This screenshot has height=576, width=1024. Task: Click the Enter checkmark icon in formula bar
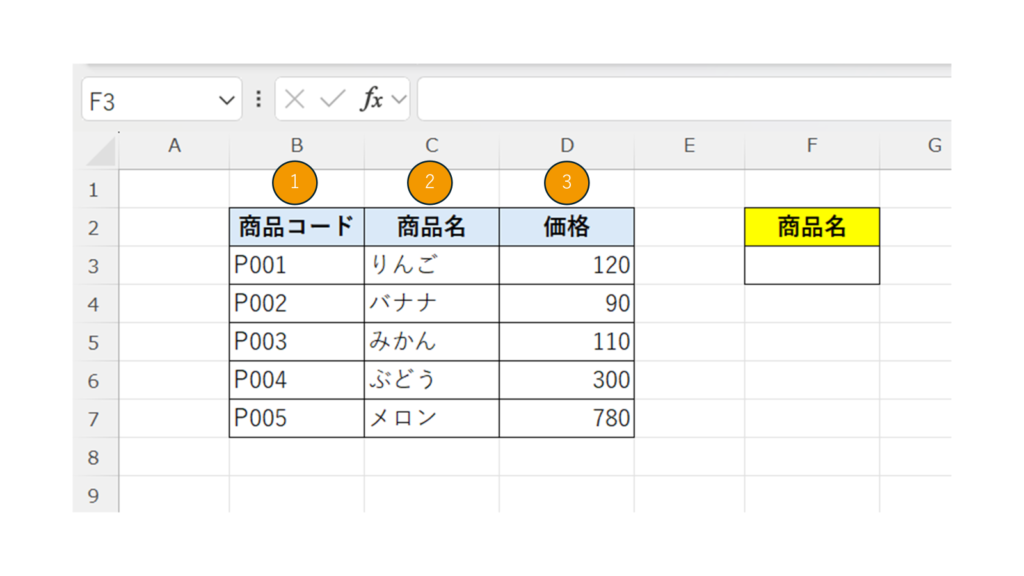333,100
